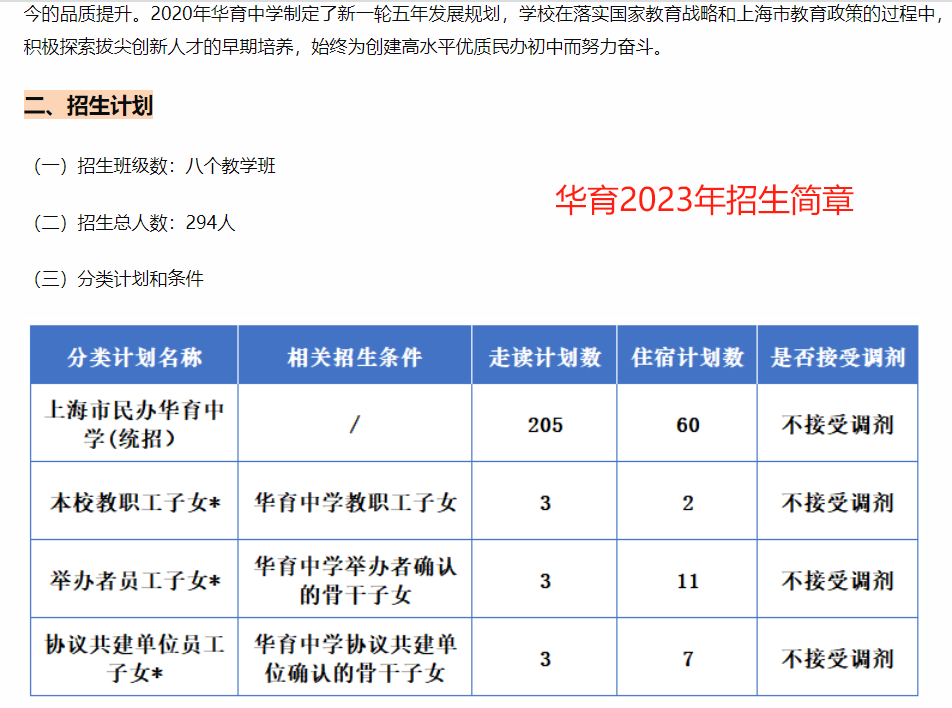This screenshot has height=708, width=952.
Task: Click the table header 是否接受调剂
Action: [x=838, y=356]
